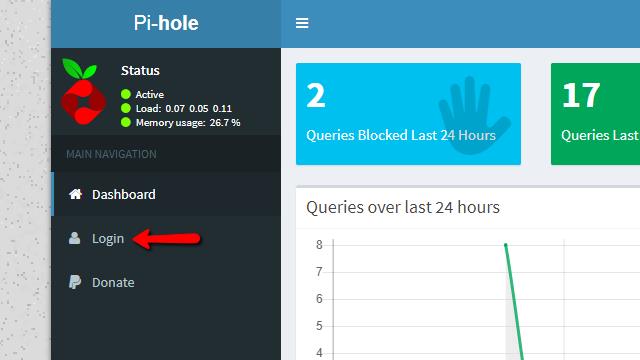Toggle sidebar with the hamburger menu icon
The height and width of the screenshot is (360, 640).
point(302,23)
